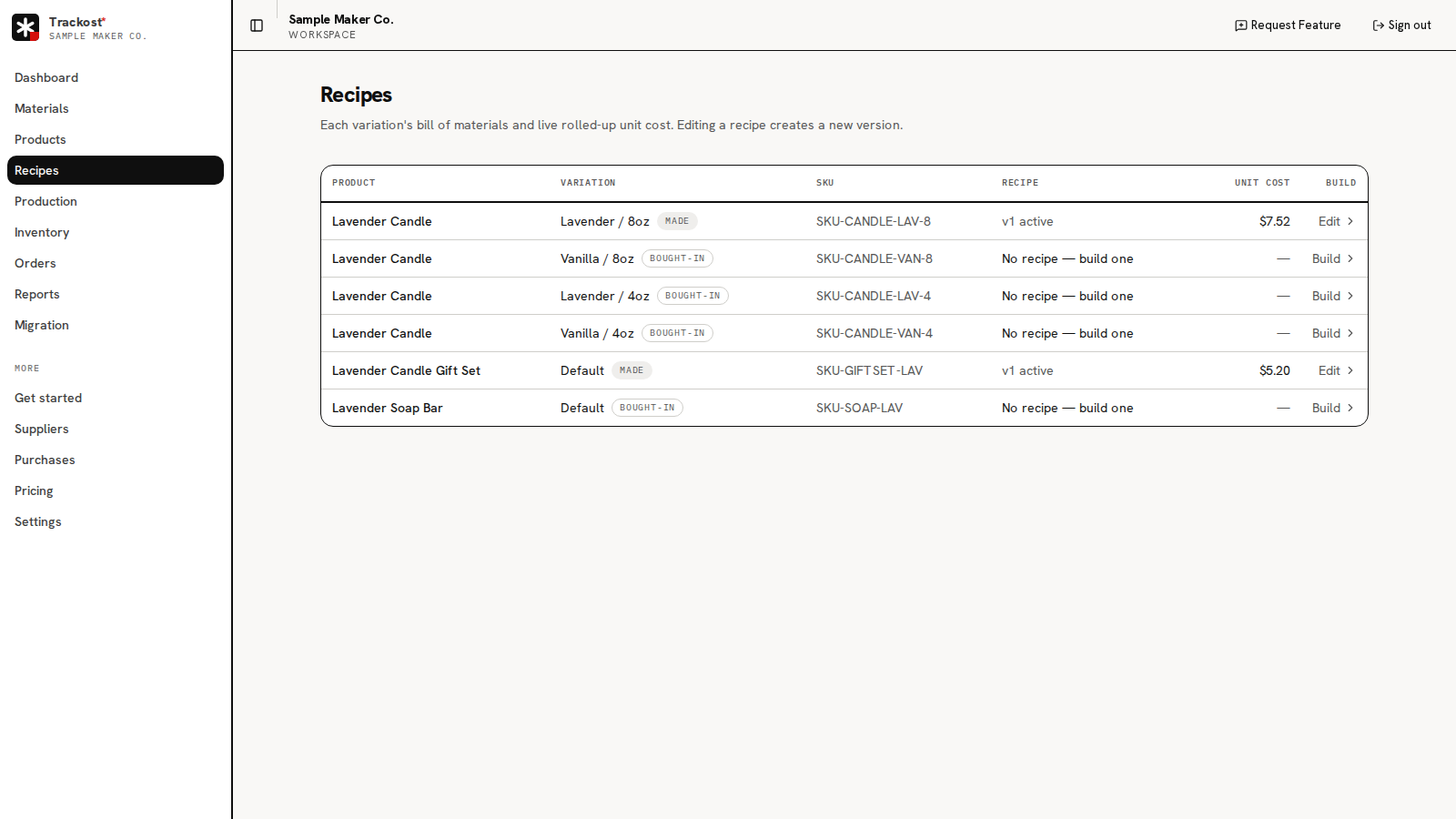Click the UNIT COST column header
The image size is (1456, 819).
coord(1262,183)
